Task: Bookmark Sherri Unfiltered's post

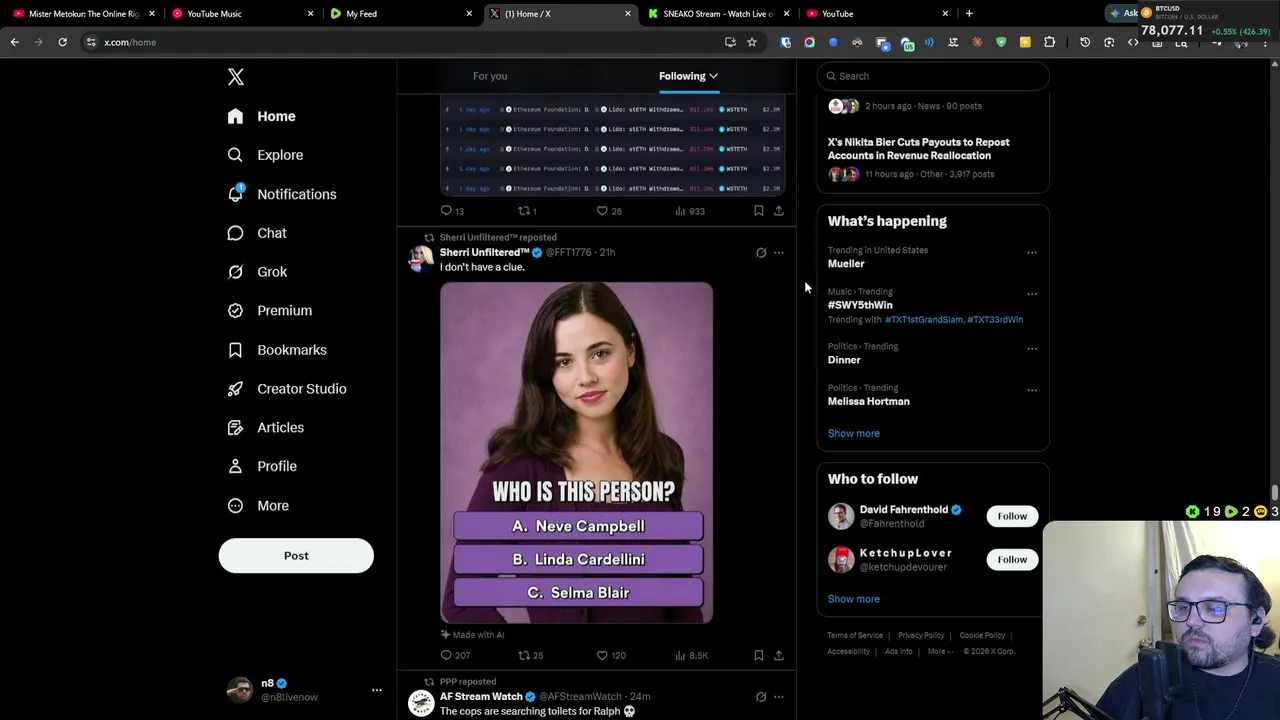Action: (x=759, y=656)
